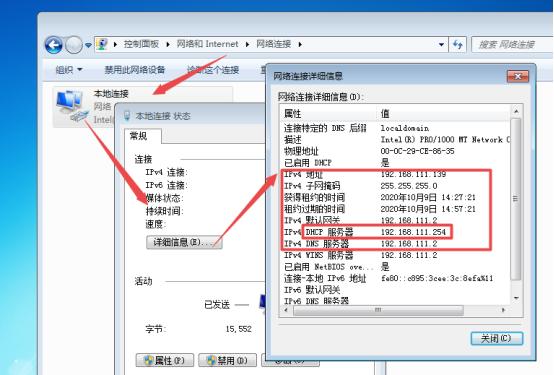Click 禁用此网络设备 in the toolbar
The height and width of the screenshot is (375, 554).
click(135, 70)
